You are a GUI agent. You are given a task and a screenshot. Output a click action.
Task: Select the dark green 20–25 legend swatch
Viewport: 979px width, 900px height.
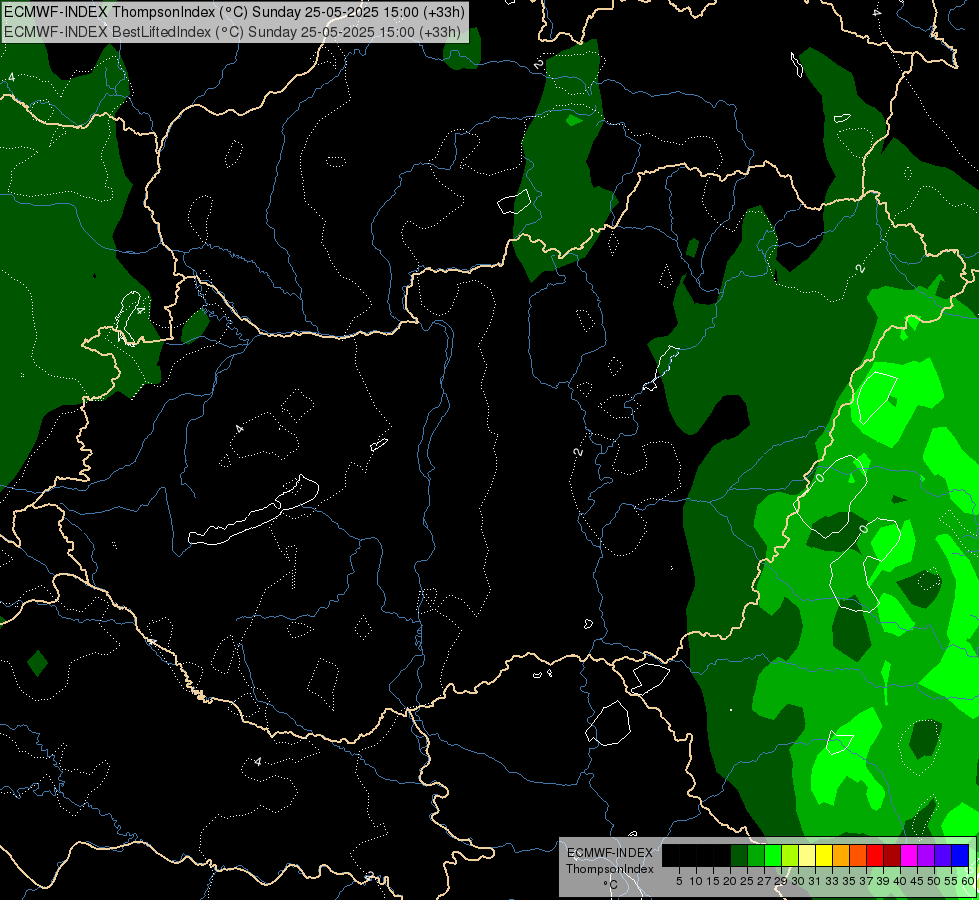pyautogui.click(x=739, y=855)
